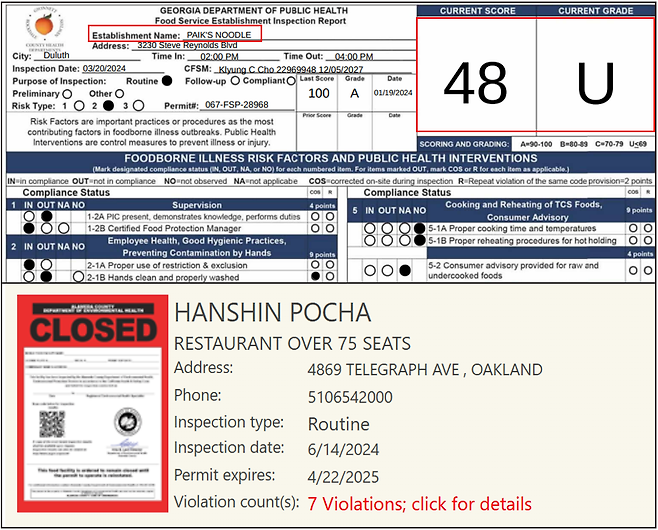
Task: Click the current score 48 box
Action: [476, 84]
